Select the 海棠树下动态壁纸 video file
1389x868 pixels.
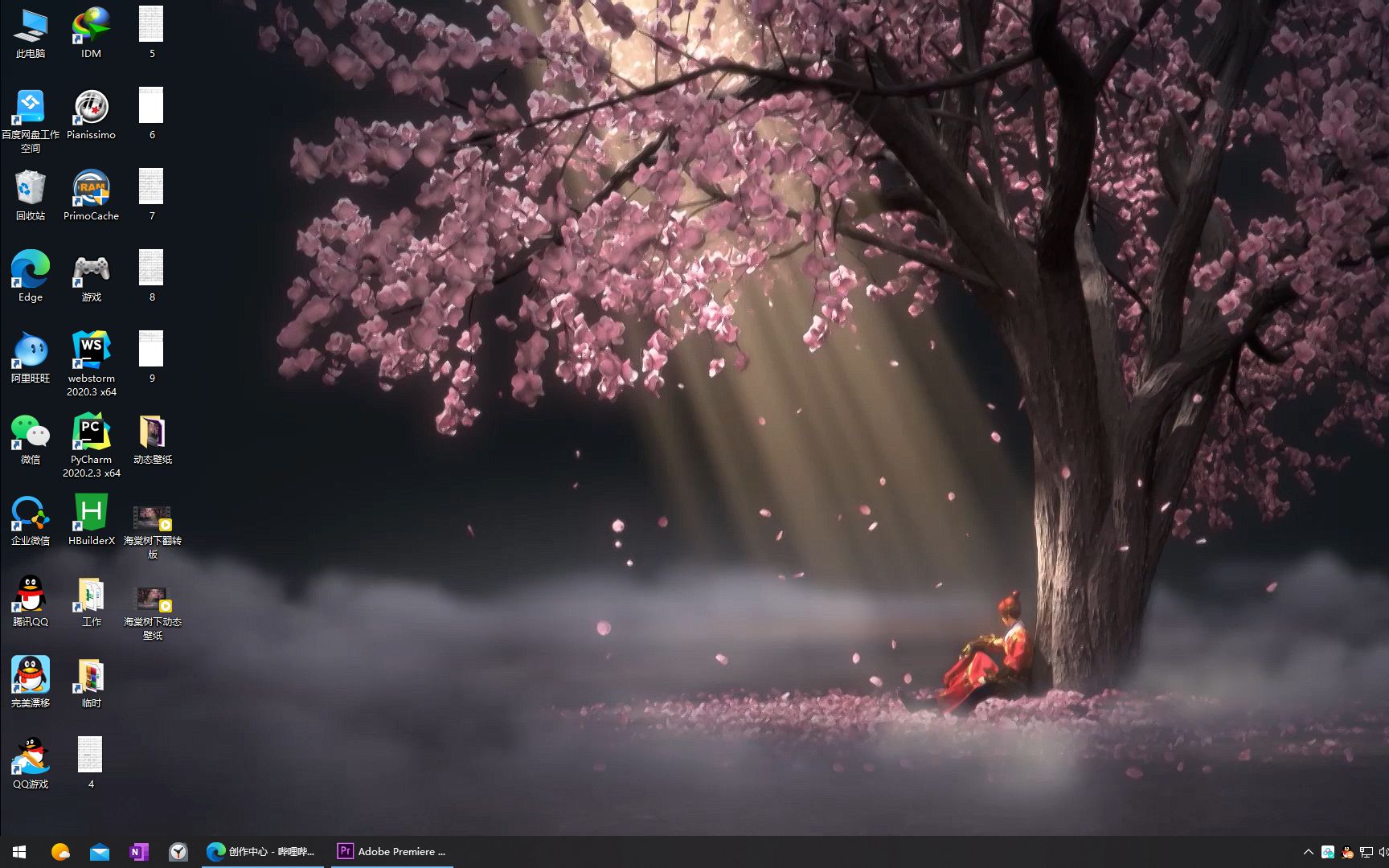[152, 613]
